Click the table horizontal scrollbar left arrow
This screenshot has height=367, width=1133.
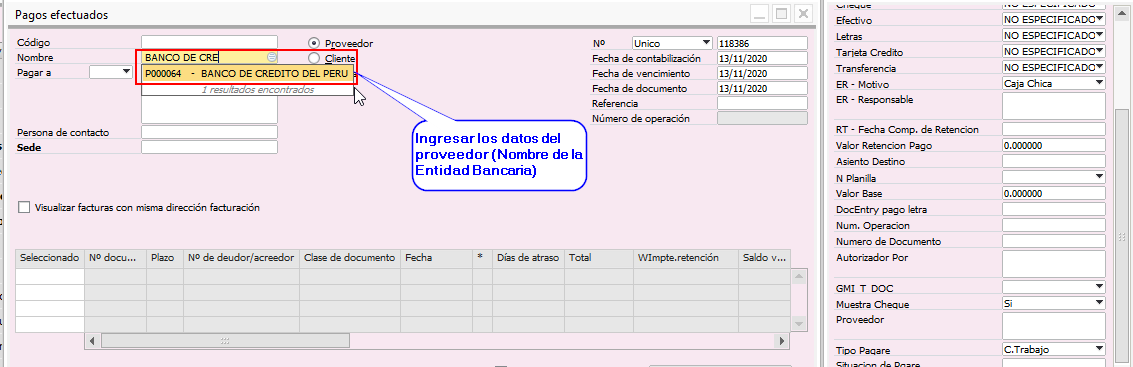[x=93, y=340]
